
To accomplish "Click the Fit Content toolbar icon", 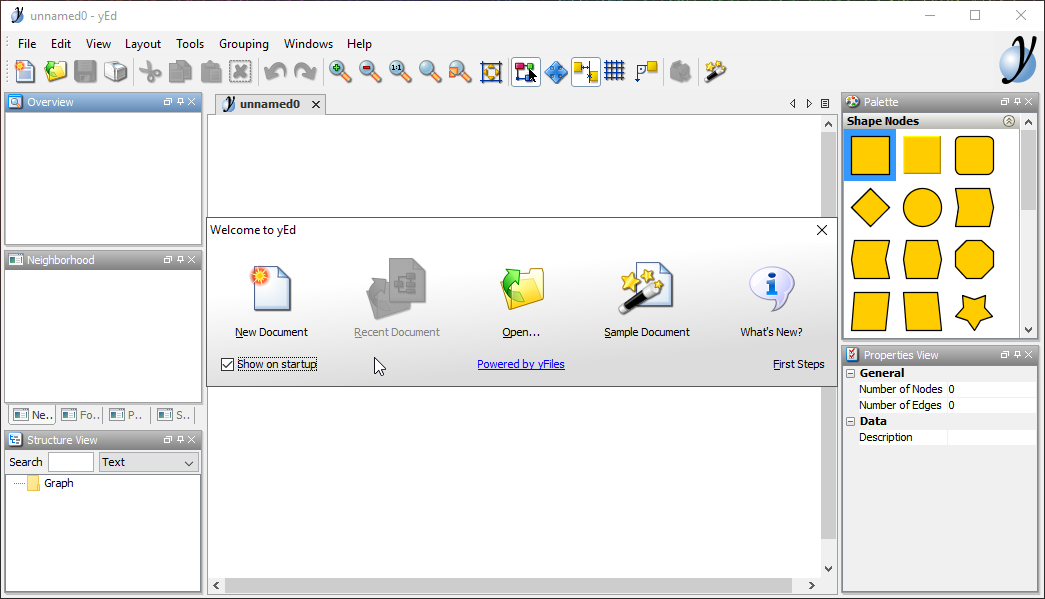I will 491,71.
